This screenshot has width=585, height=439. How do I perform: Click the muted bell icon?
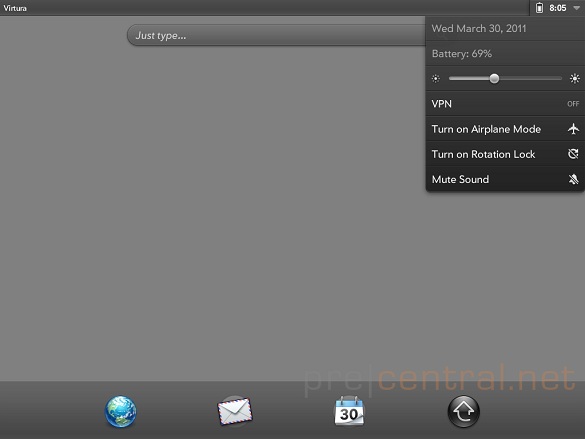(573, 179)
